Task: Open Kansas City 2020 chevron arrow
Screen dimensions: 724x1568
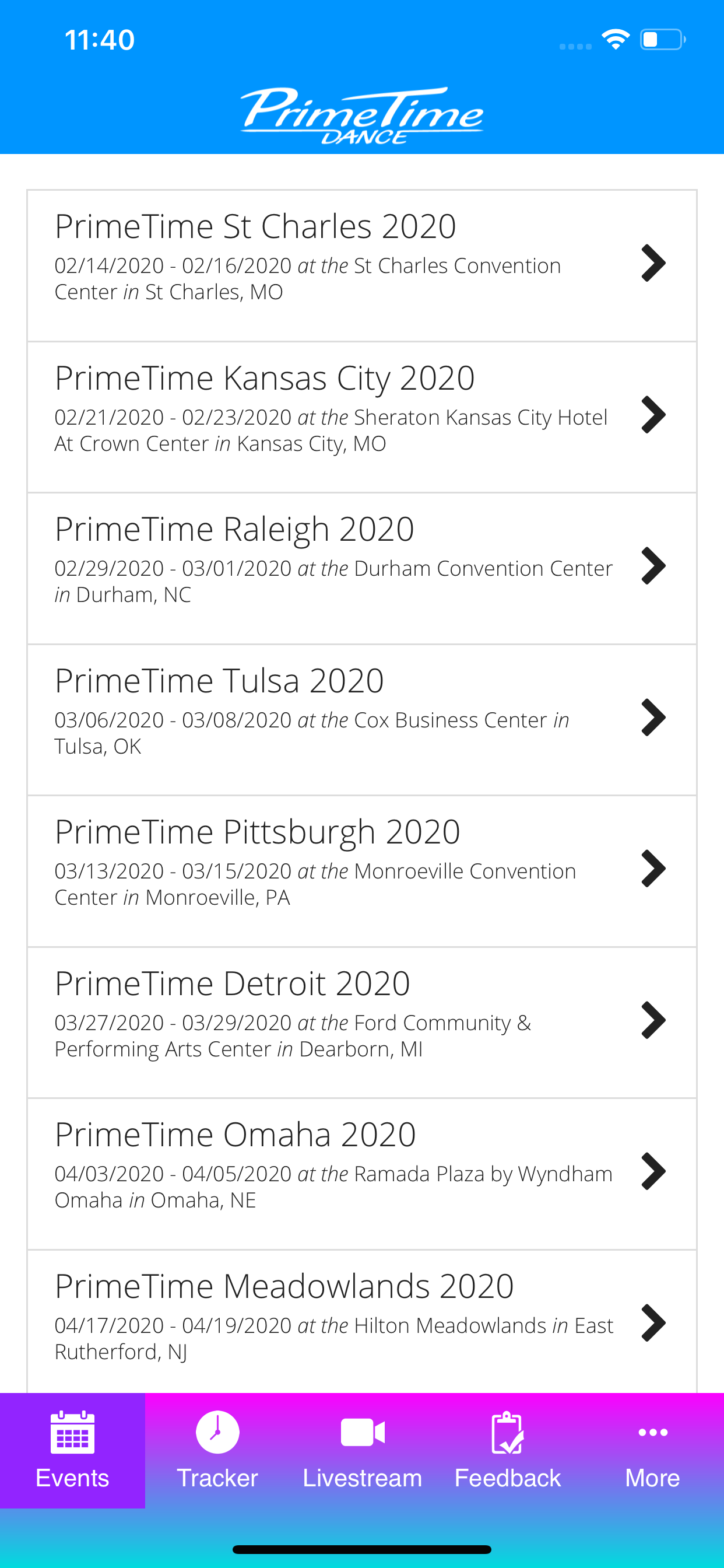Action: click(x=653, y=415)
